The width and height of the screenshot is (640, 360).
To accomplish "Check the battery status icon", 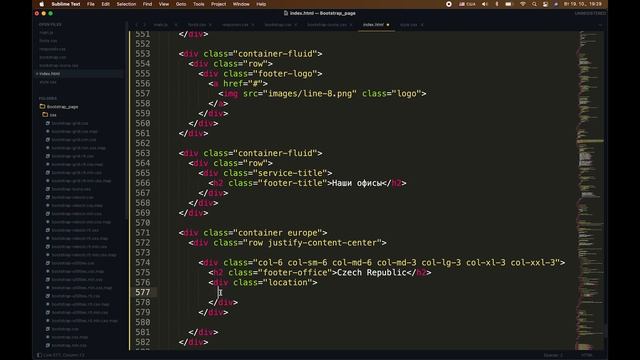I will pyautogui.click(x=509, y=4).
